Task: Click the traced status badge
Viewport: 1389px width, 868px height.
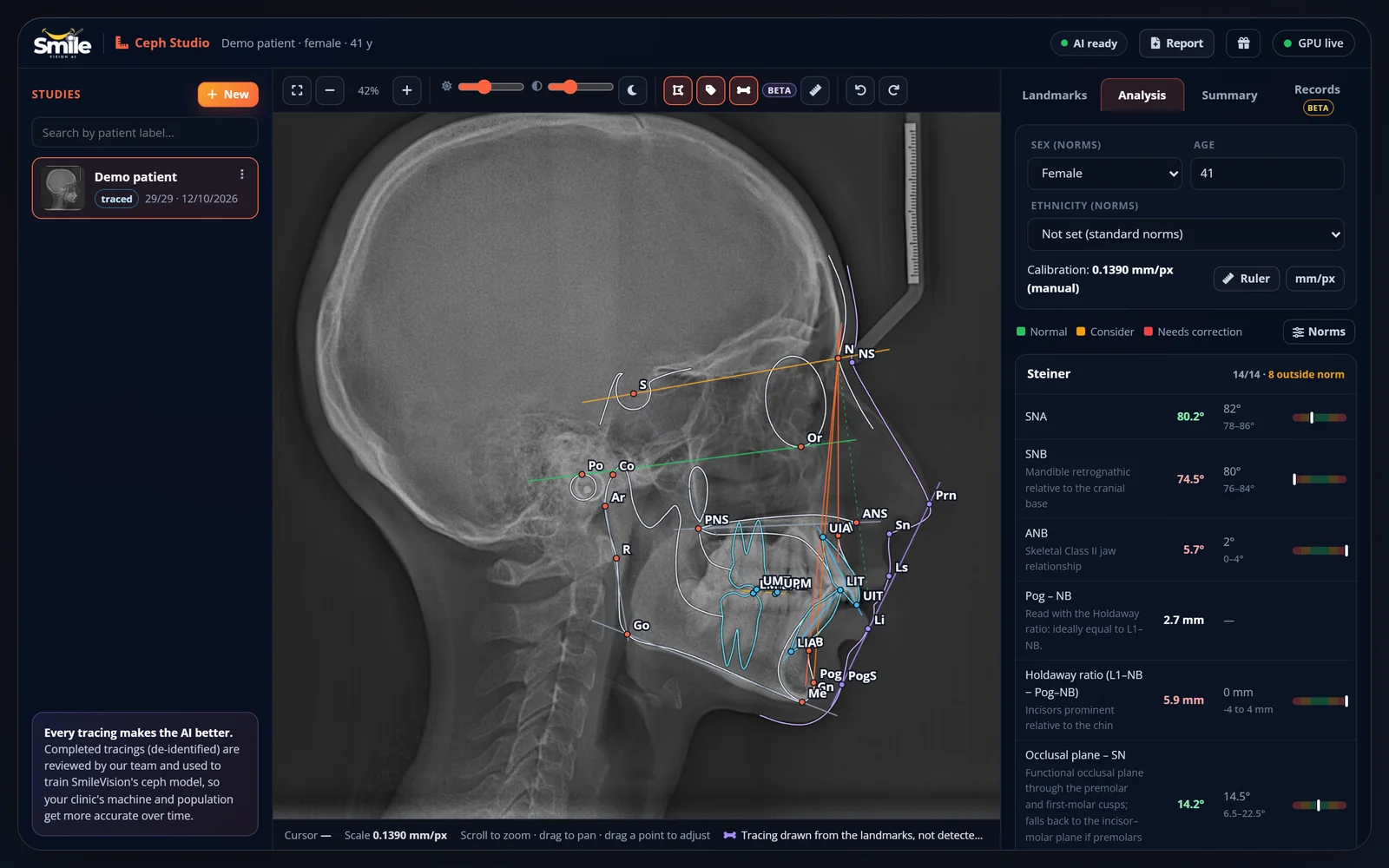Action: pyautogui.click(x=116, y=199)
